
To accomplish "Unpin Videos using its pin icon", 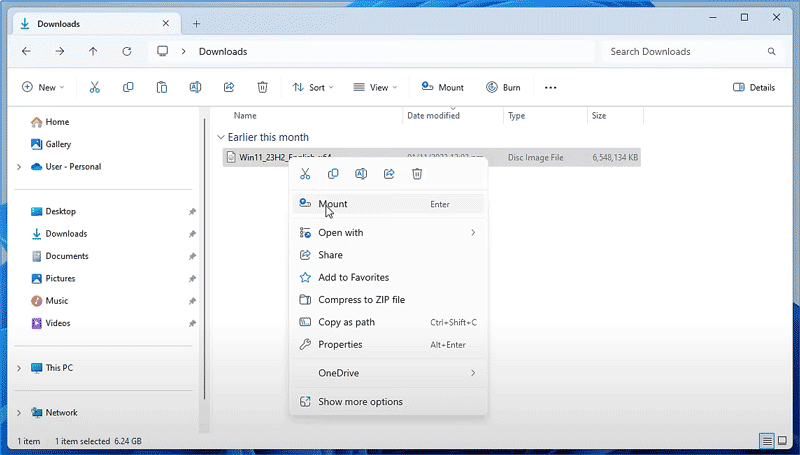I will tap(192, 323).
